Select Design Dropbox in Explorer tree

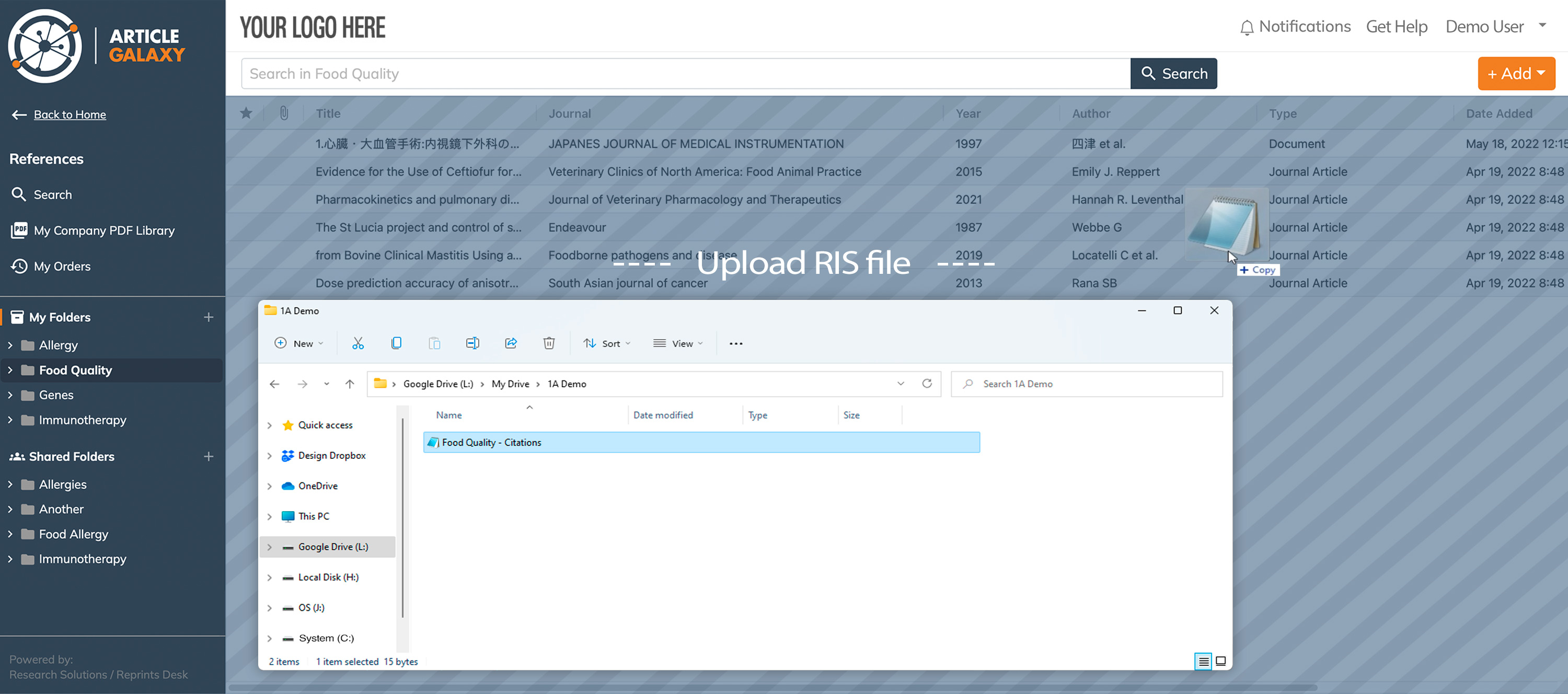click(332, 456)
